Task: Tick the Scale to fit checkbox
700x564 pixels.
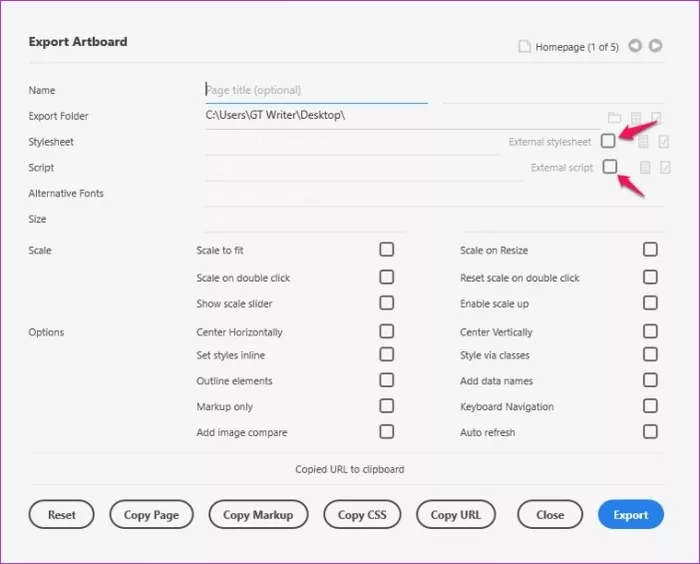Action: click(x=386, y=250)
